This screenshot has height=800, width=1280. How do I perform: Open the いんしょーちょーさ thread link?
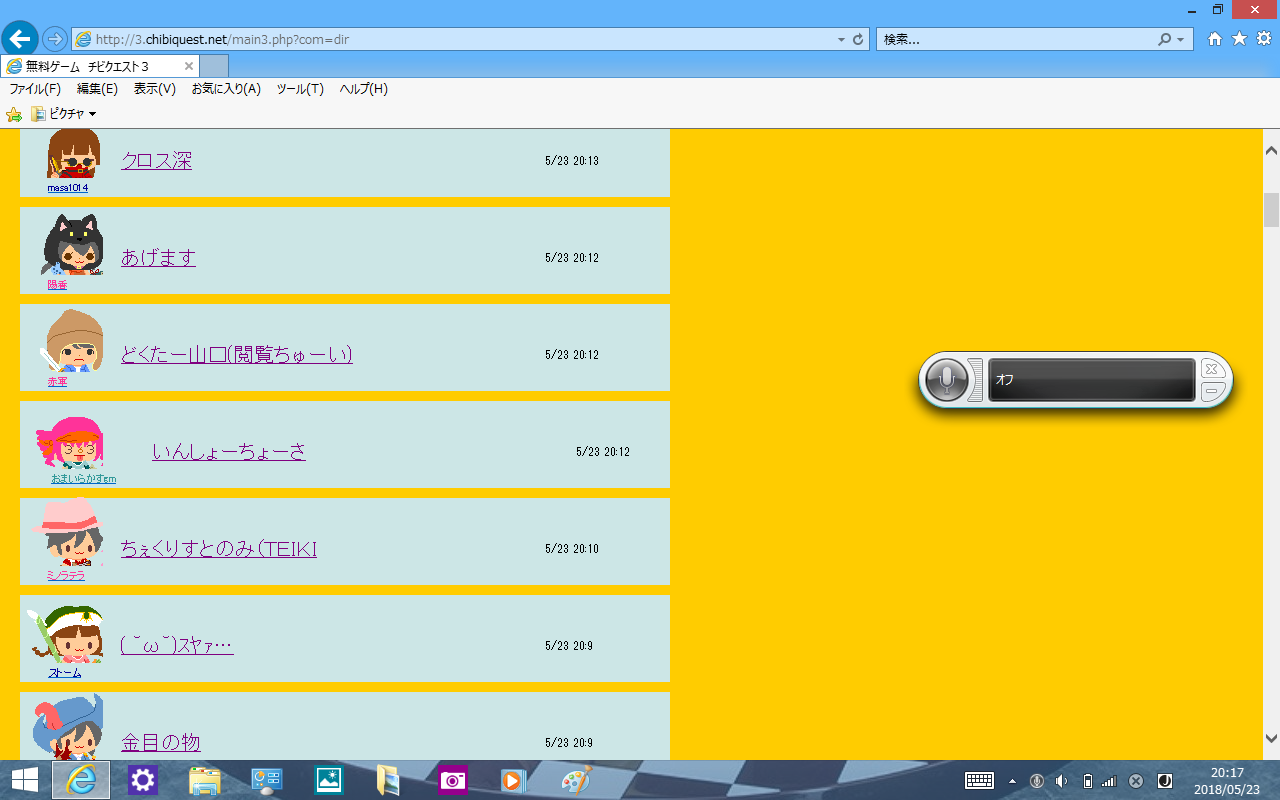click(x=229, y=452)
